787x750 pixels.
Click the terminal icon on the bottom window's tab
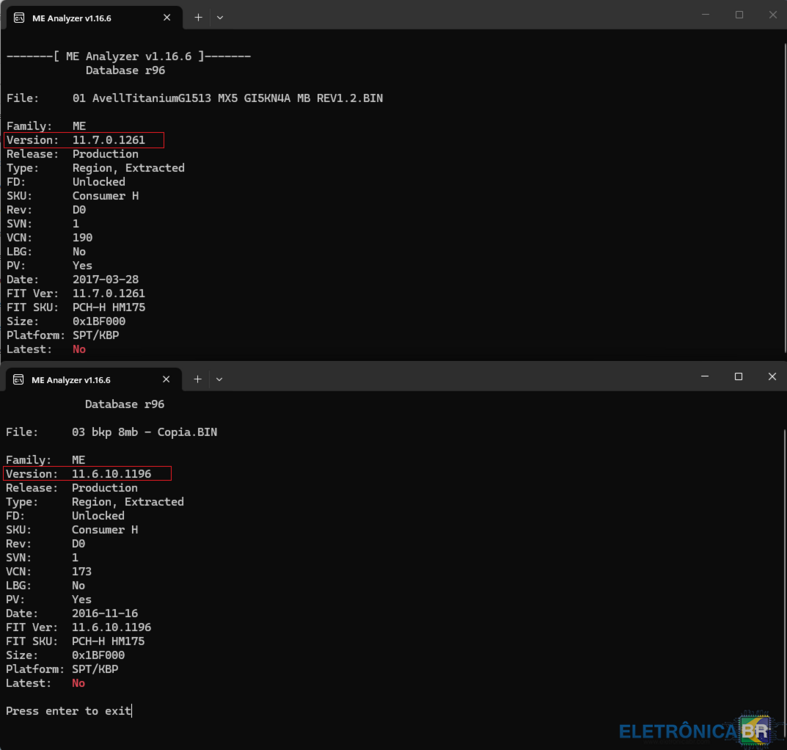coord(18,380)
